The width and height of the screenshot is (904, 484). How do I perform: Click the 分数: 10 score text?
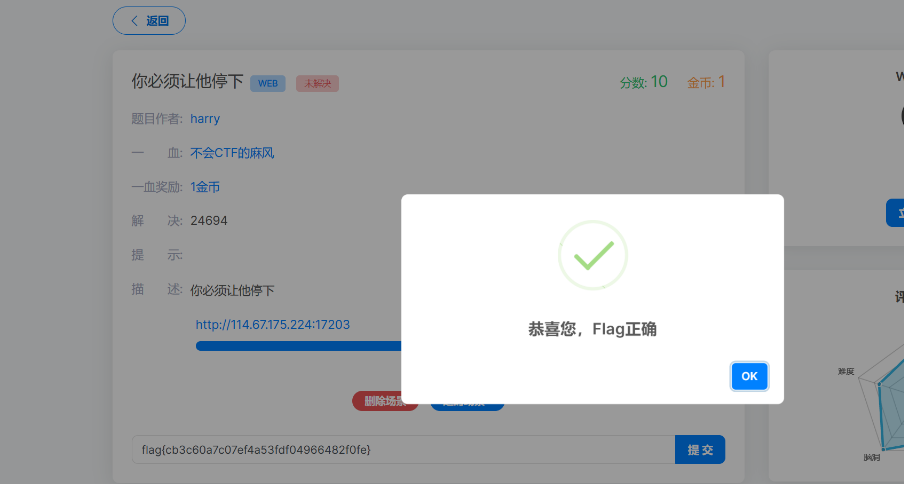click(643, 82)
